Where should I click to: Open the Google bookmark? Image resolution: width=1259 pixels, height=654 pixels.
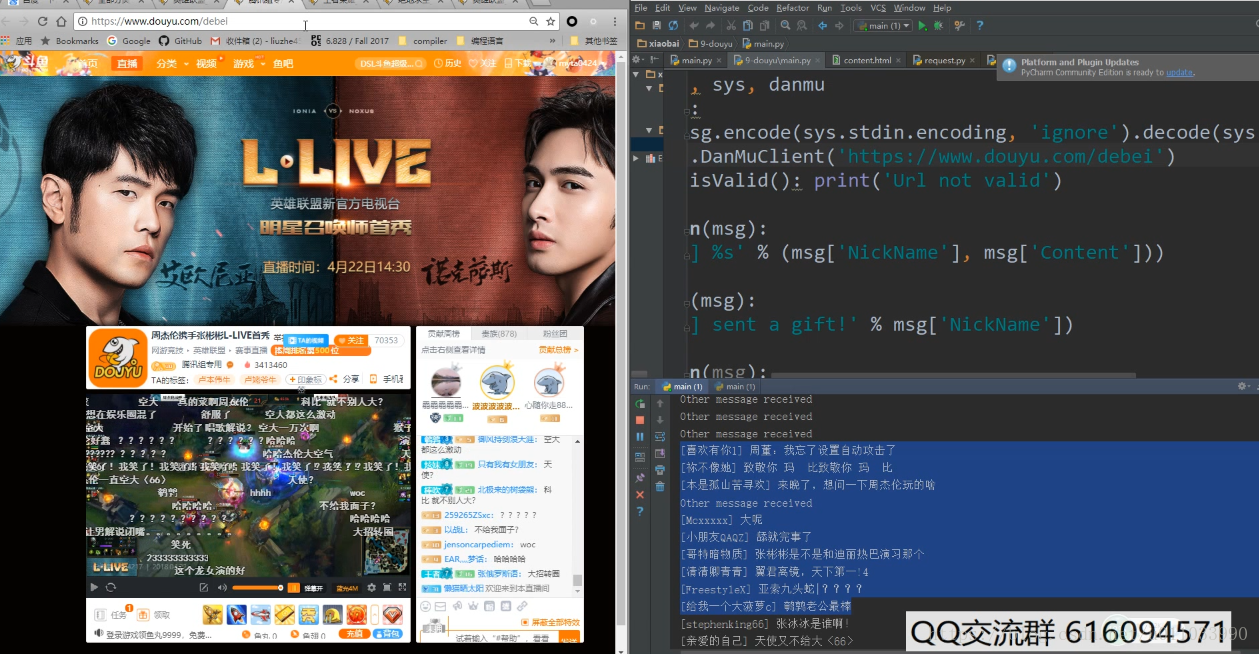[129, 41]
